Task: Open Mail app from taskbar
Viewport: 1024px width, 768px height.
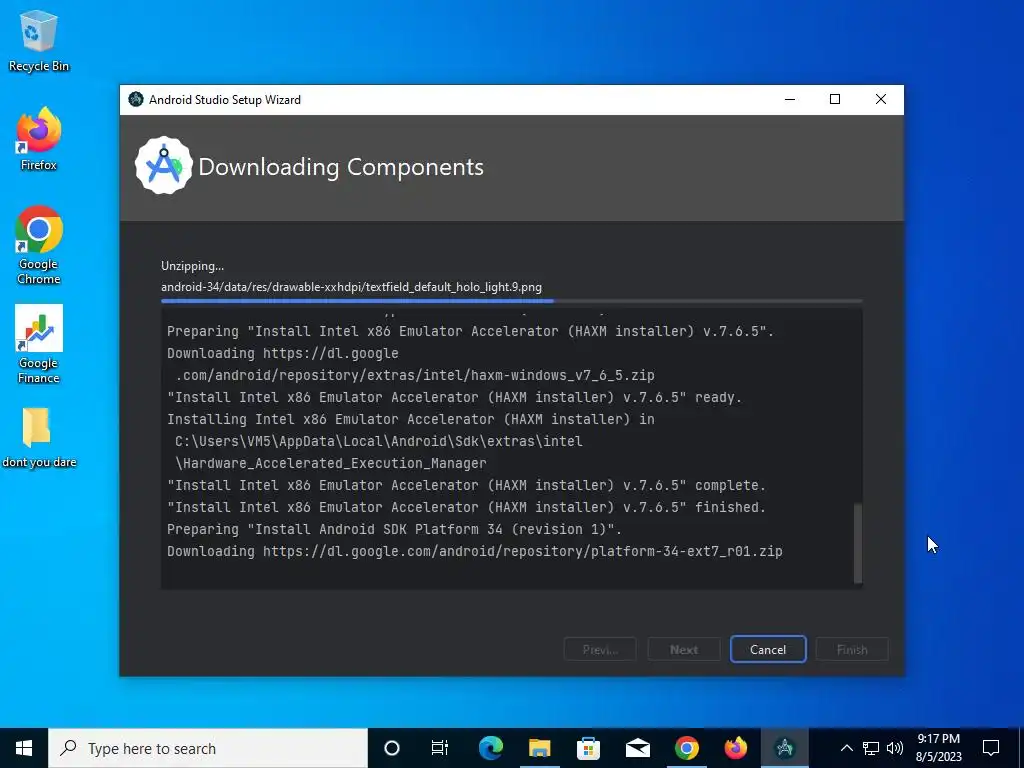Action: coord(637,748)
